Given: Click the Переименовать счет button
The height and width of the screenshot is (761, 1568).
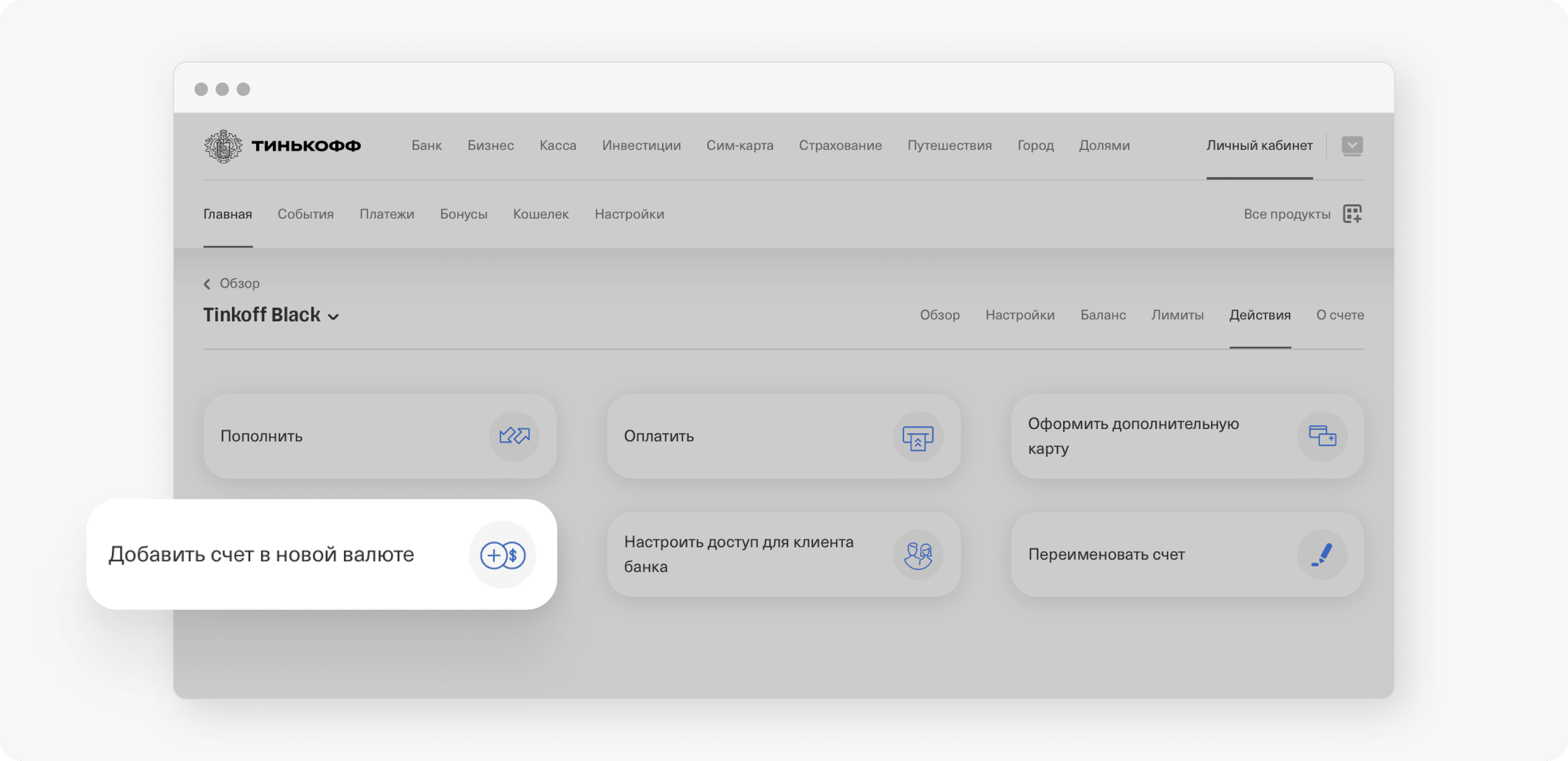Looking at the screenshot, I should (x=1106, y=554).
